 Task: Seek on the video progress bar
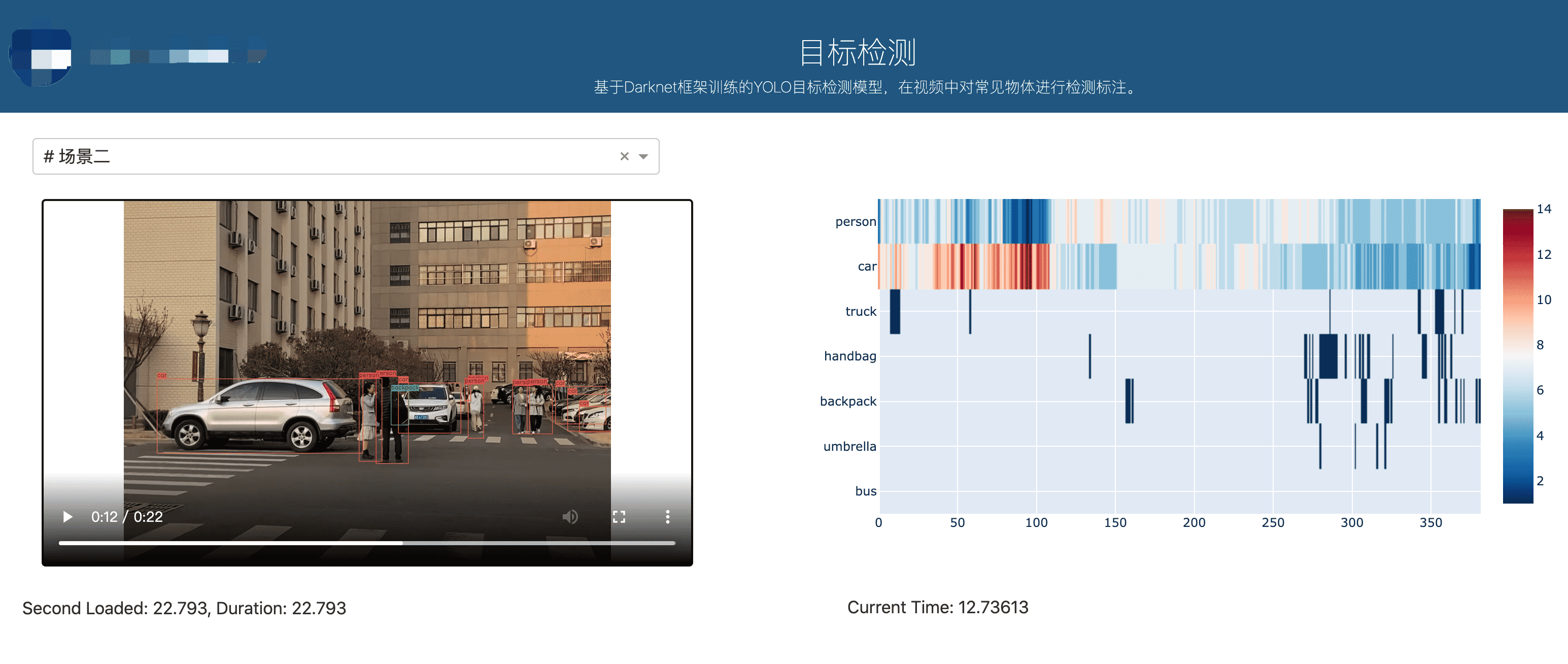[366, 542]
